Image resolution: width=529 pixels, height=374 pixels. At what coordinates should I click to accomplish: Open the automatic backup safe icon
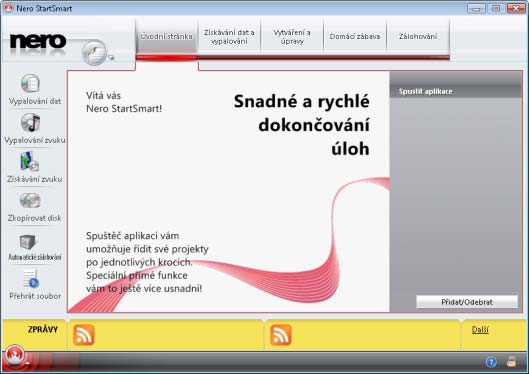coord(27,242)
